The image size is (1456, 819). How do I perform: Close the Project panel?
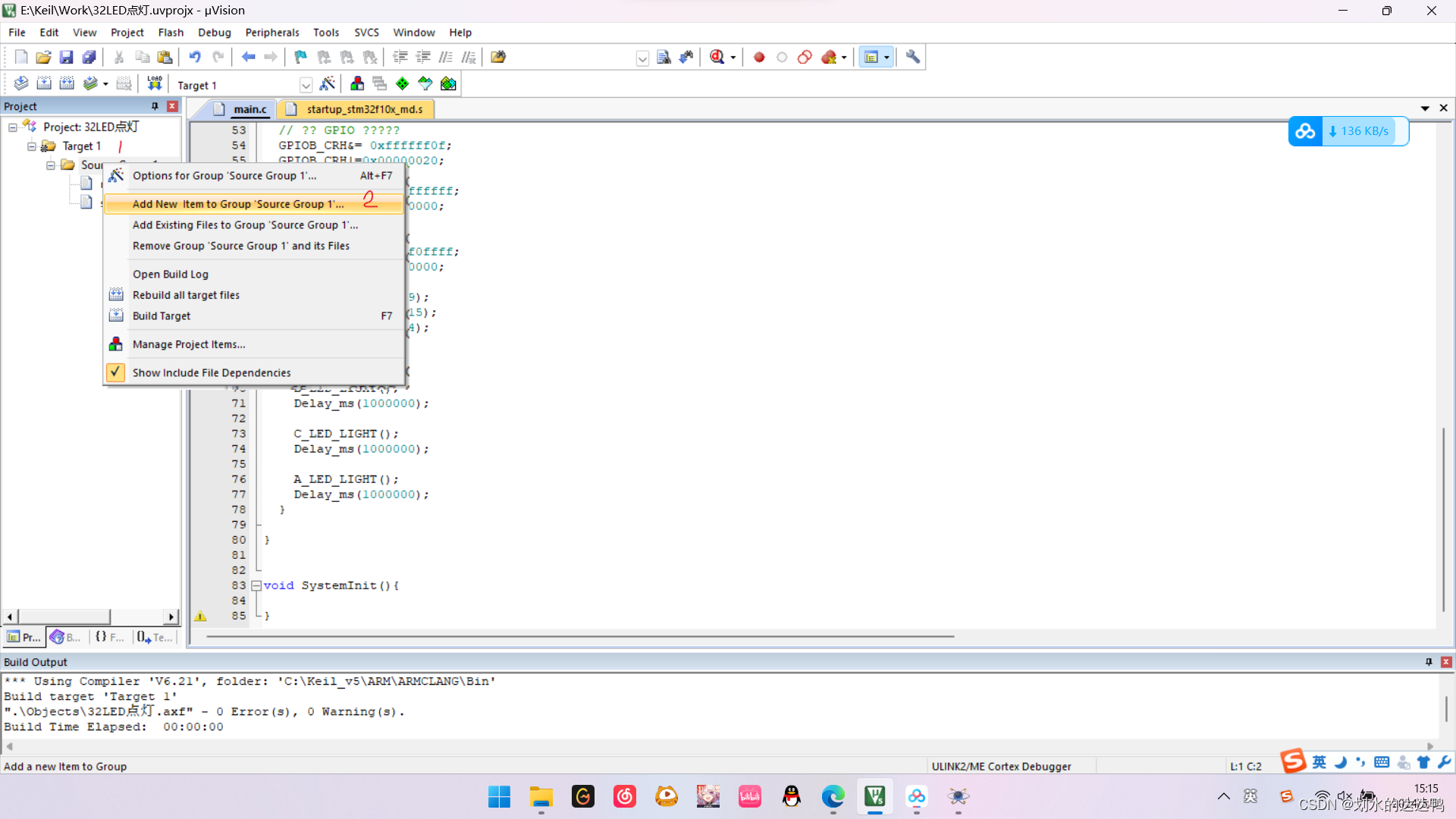point(172,106)
